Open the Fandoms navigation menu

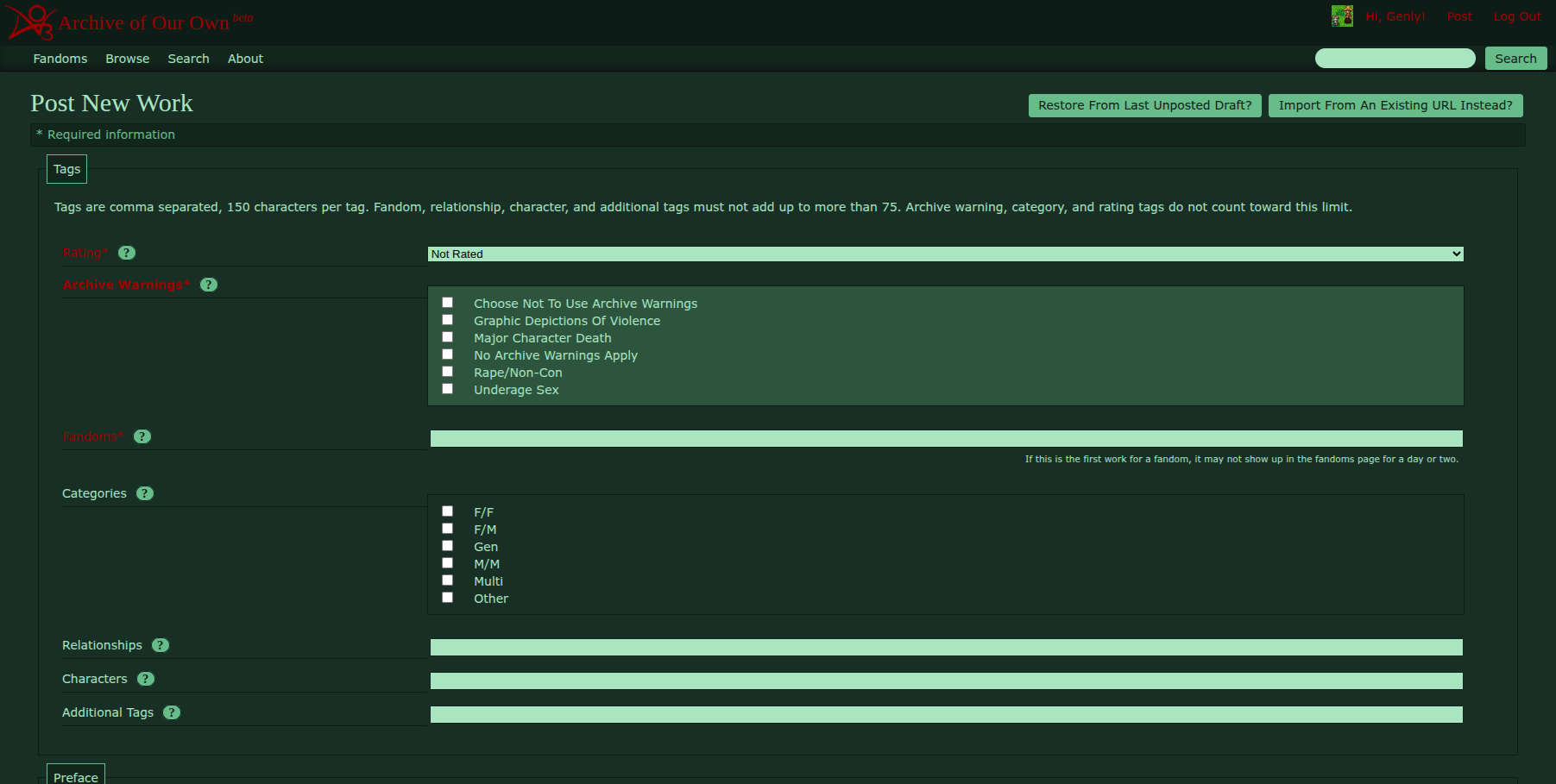pos(60,59)
